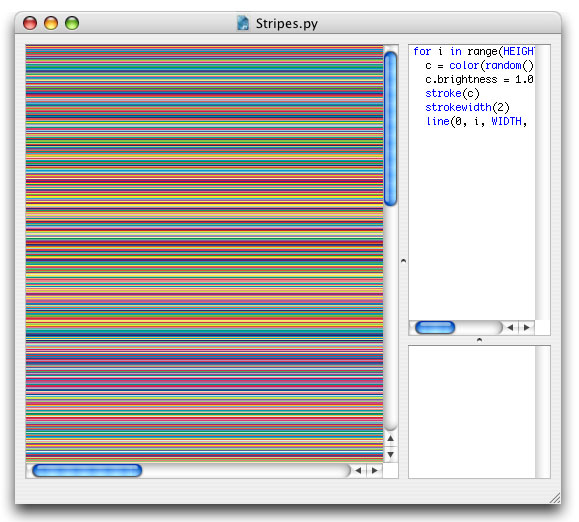Click the empty canvas vertical scrollbar track
The width and height of the screenshot is (579, 522).
tap(391, 317)
